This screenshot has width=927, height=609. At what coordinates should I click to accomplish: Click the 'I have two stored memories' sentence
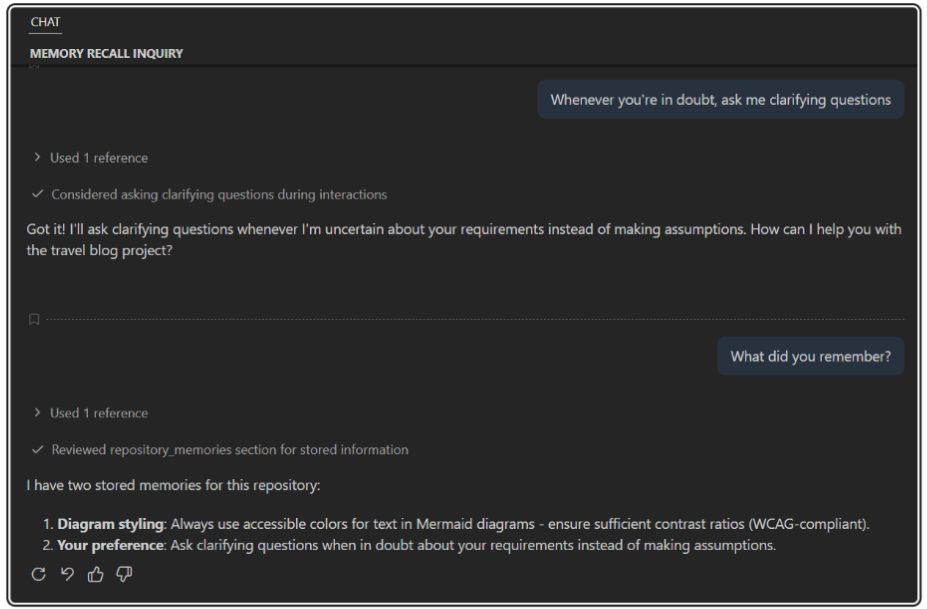(x=173, y=486)
